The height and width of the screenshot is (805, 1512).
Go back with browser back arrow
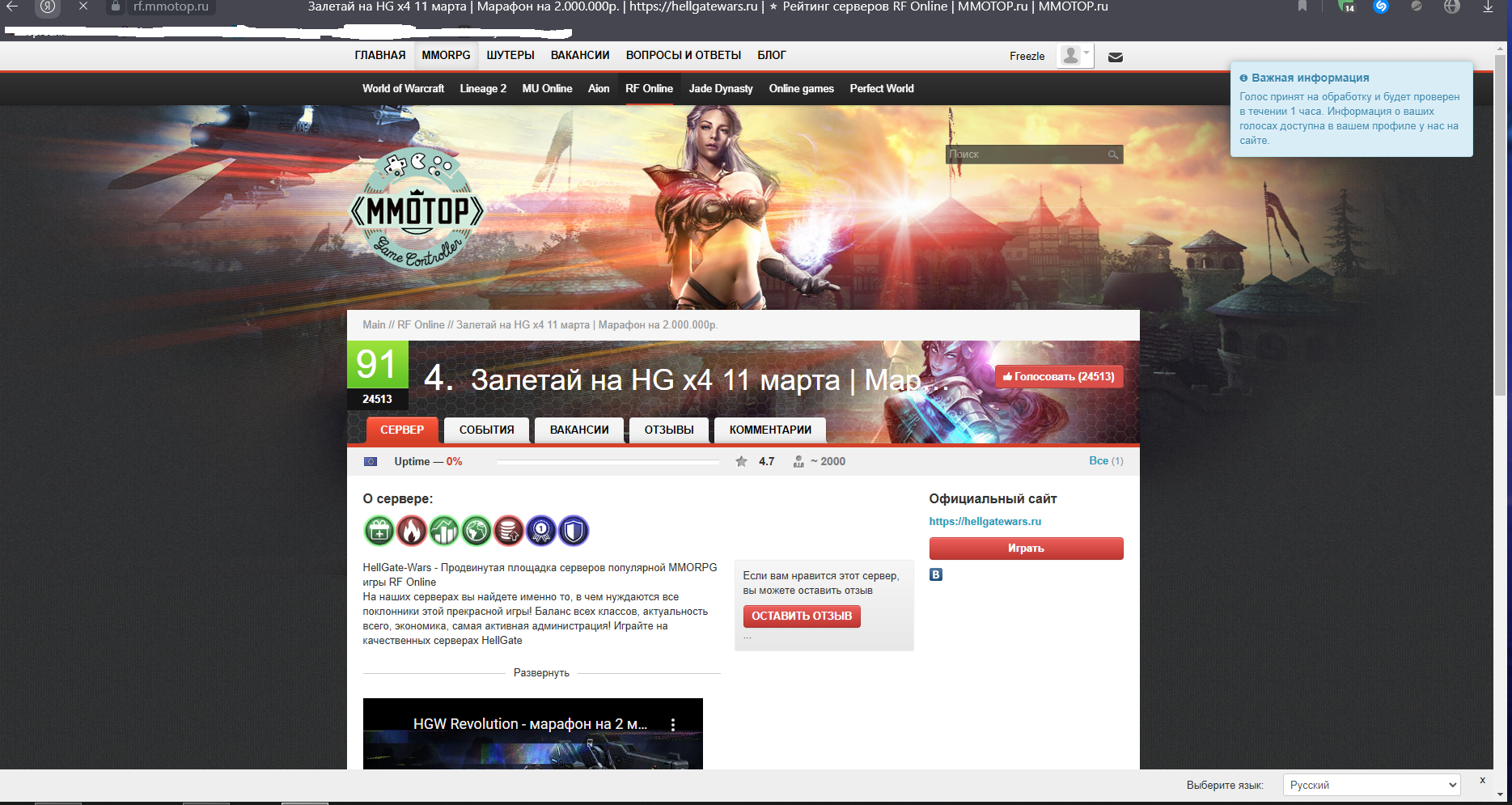point(12,6)
